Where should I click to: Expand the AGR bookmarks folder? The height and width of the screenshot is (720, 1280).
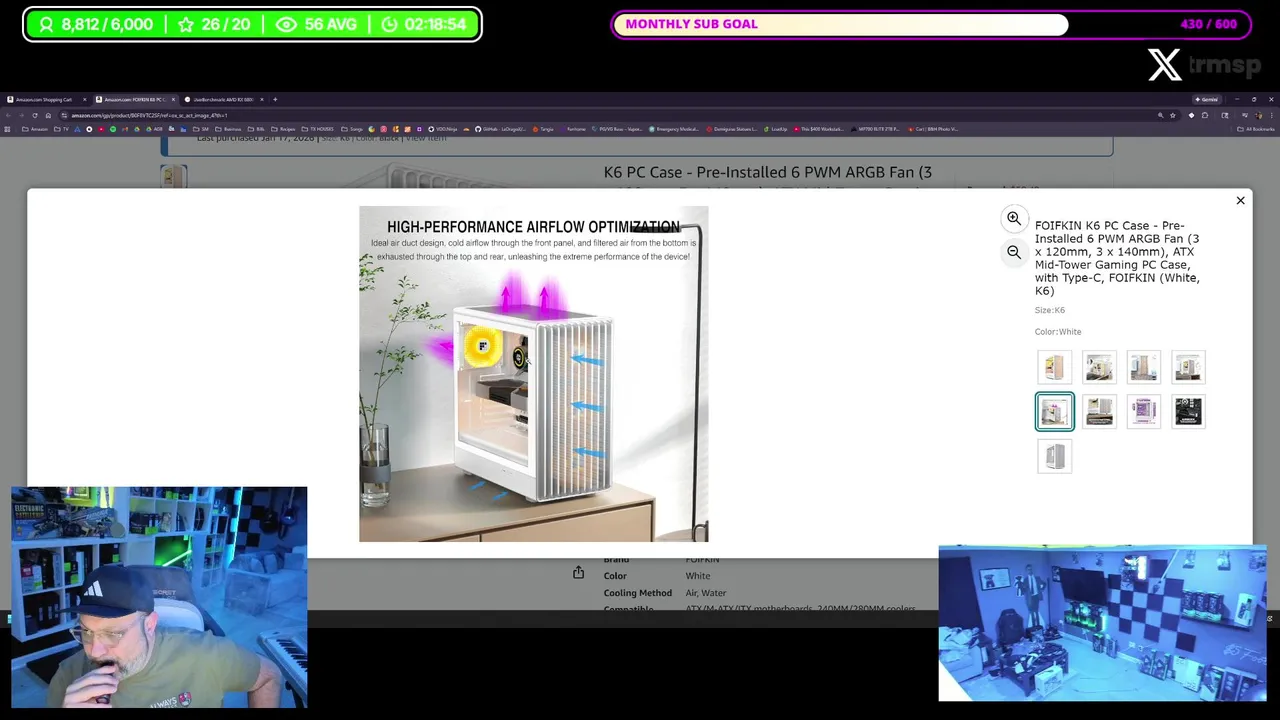click(x=154, y=129)
